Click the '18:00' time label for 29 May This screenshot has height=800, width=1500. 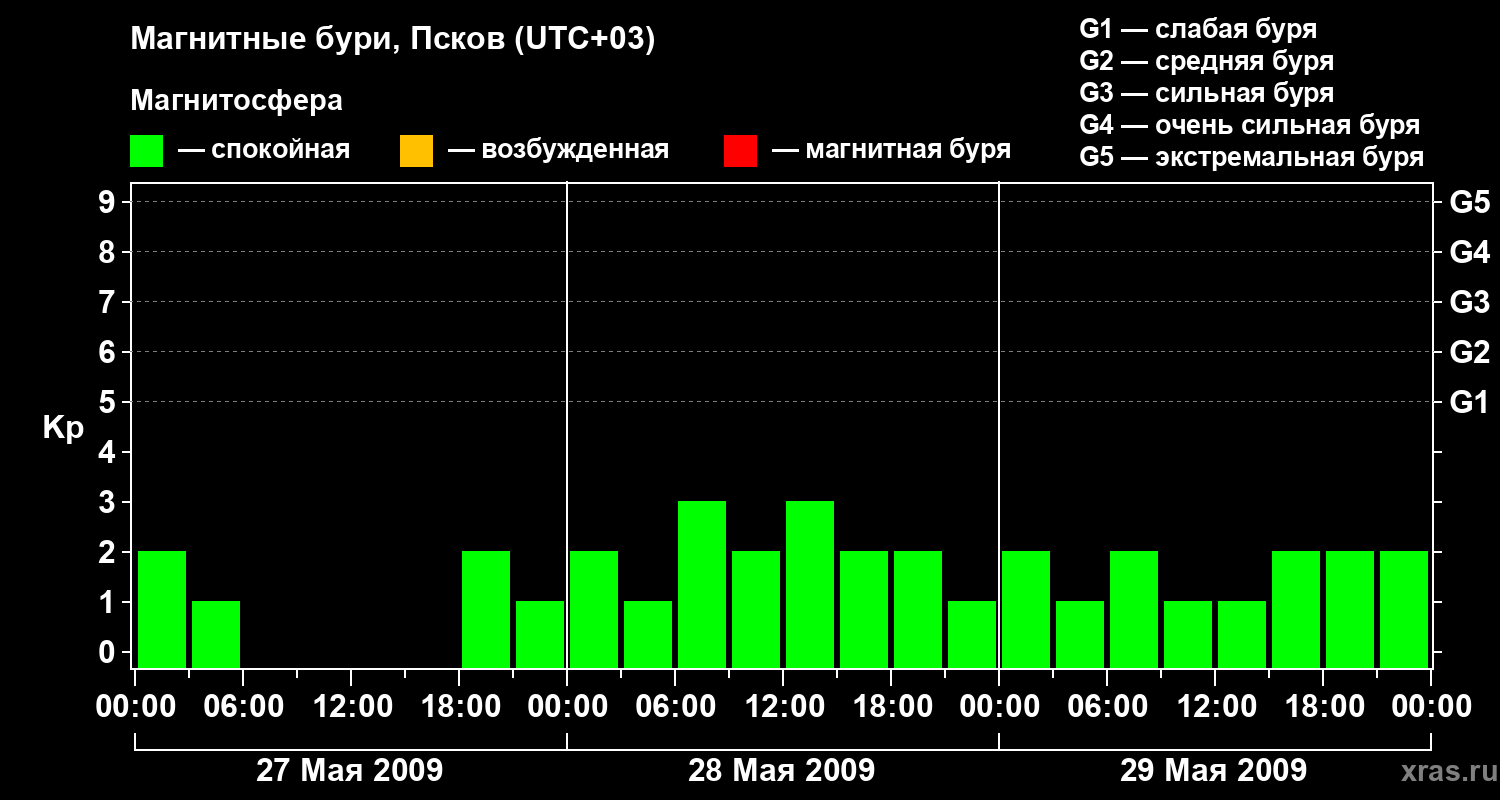pyautogui.click(x=1323, y=707)
